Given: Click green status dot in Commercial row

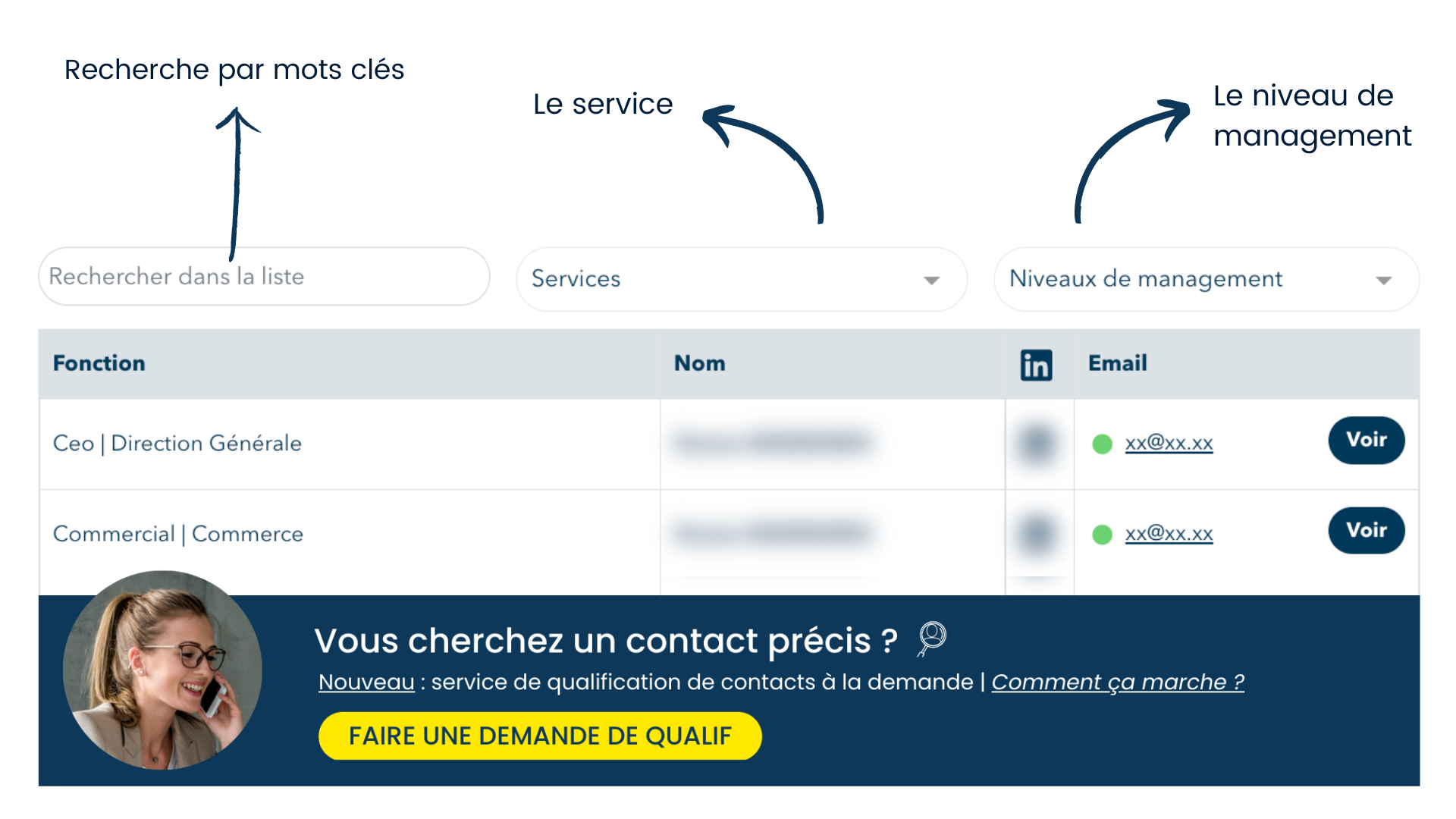Looking at the screenshot, I should click(x=1102, y=535).
